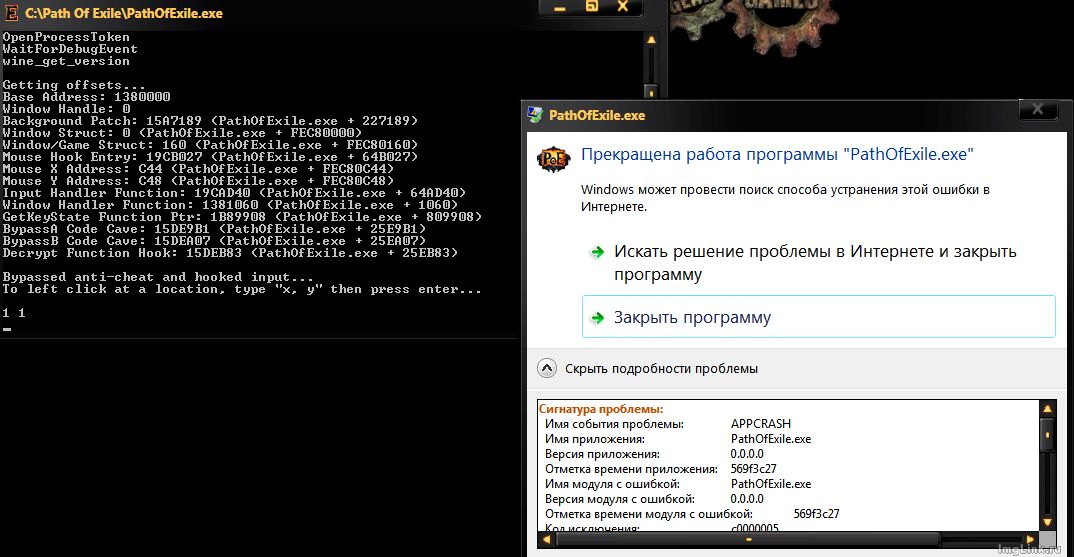Image resolution: width=1074 pixels, height=557 pixels.
Task: Select the APPCRASH event name value
Action: pyautogui.click(x=761, y=424)
